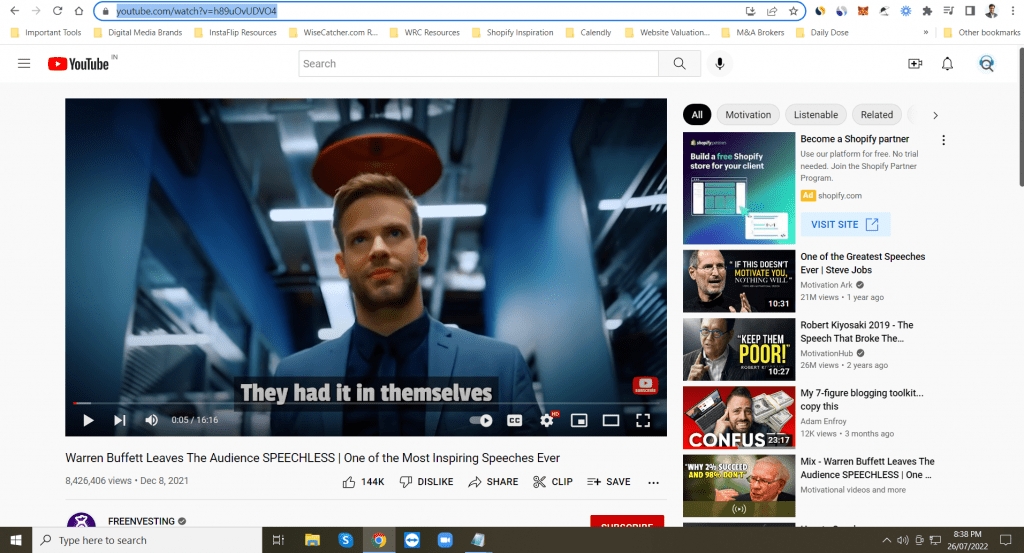Start voice search with microphone icon
The height and width of the screenshot is (553, 1024).
pos(720,63)
